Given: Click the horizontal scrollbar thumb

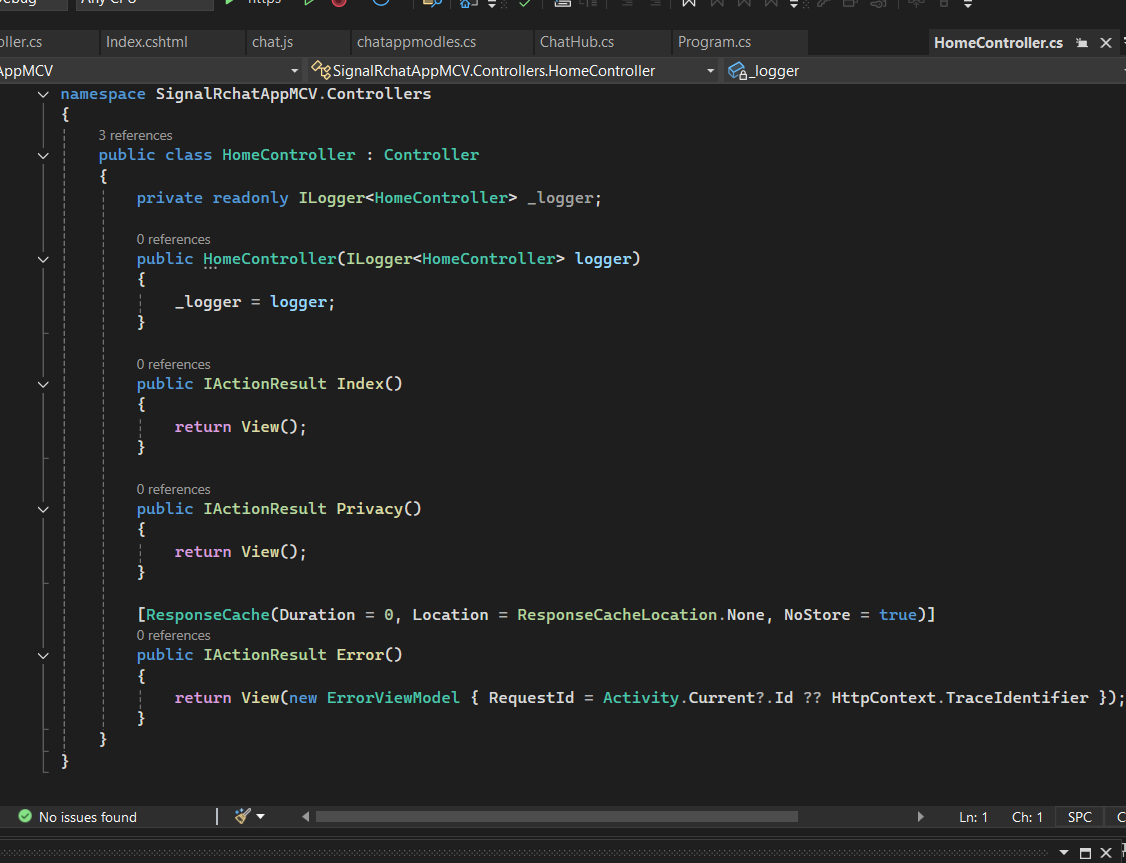Looking at the screenshot, I should 556,817.
